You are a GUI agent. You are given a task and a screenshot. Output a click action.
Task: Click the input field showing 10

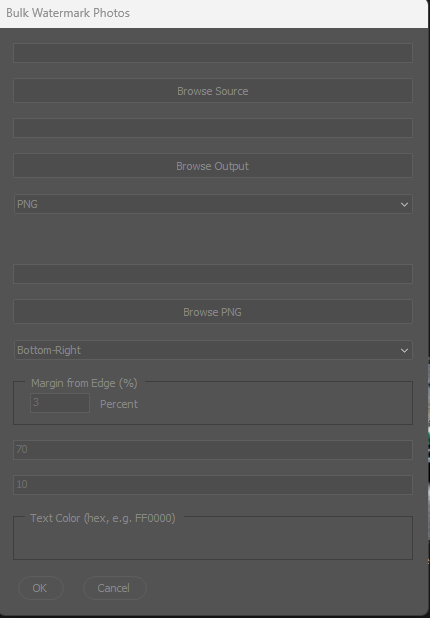pos(213,485)
